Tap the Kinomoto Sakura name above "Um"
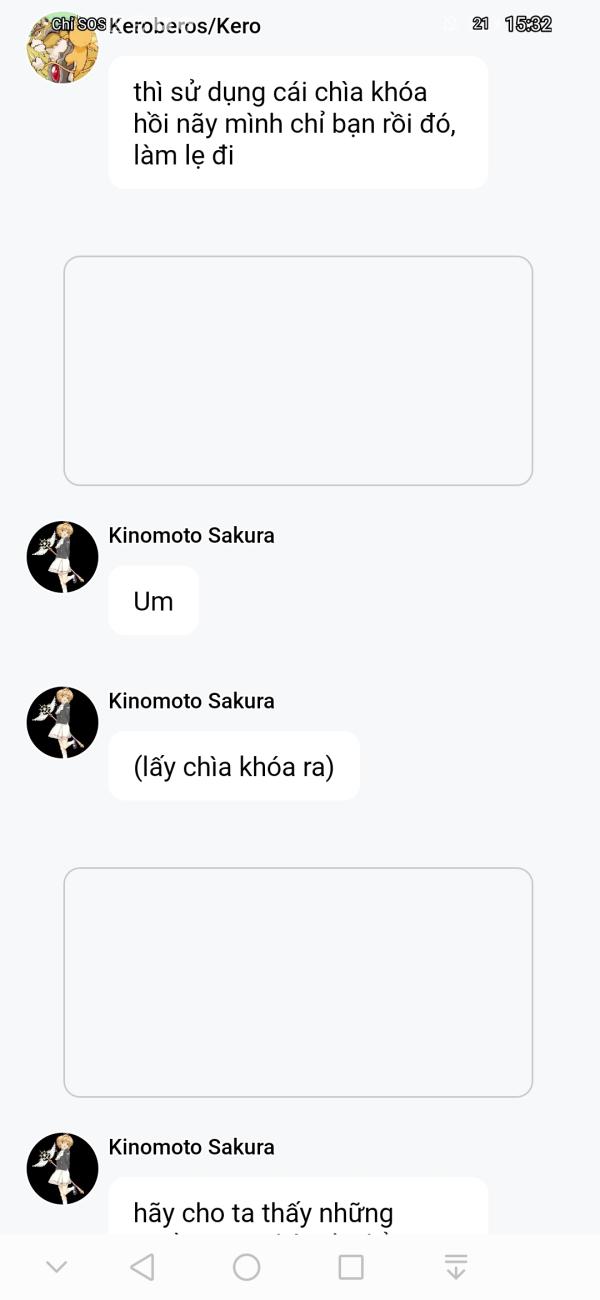This screenshot has height=1300, width=600. (191, 535)
